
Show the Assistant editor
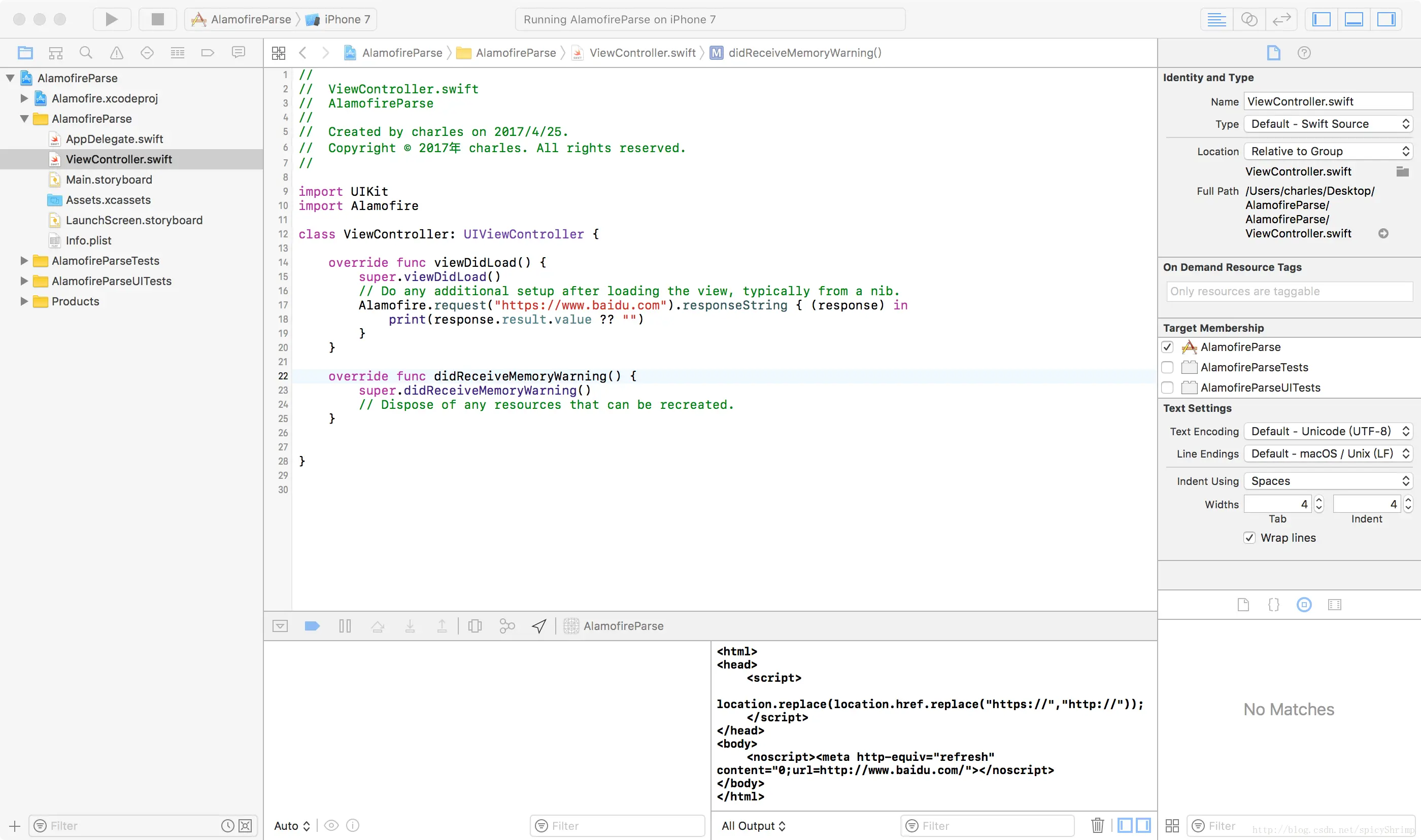point(1249,19)
